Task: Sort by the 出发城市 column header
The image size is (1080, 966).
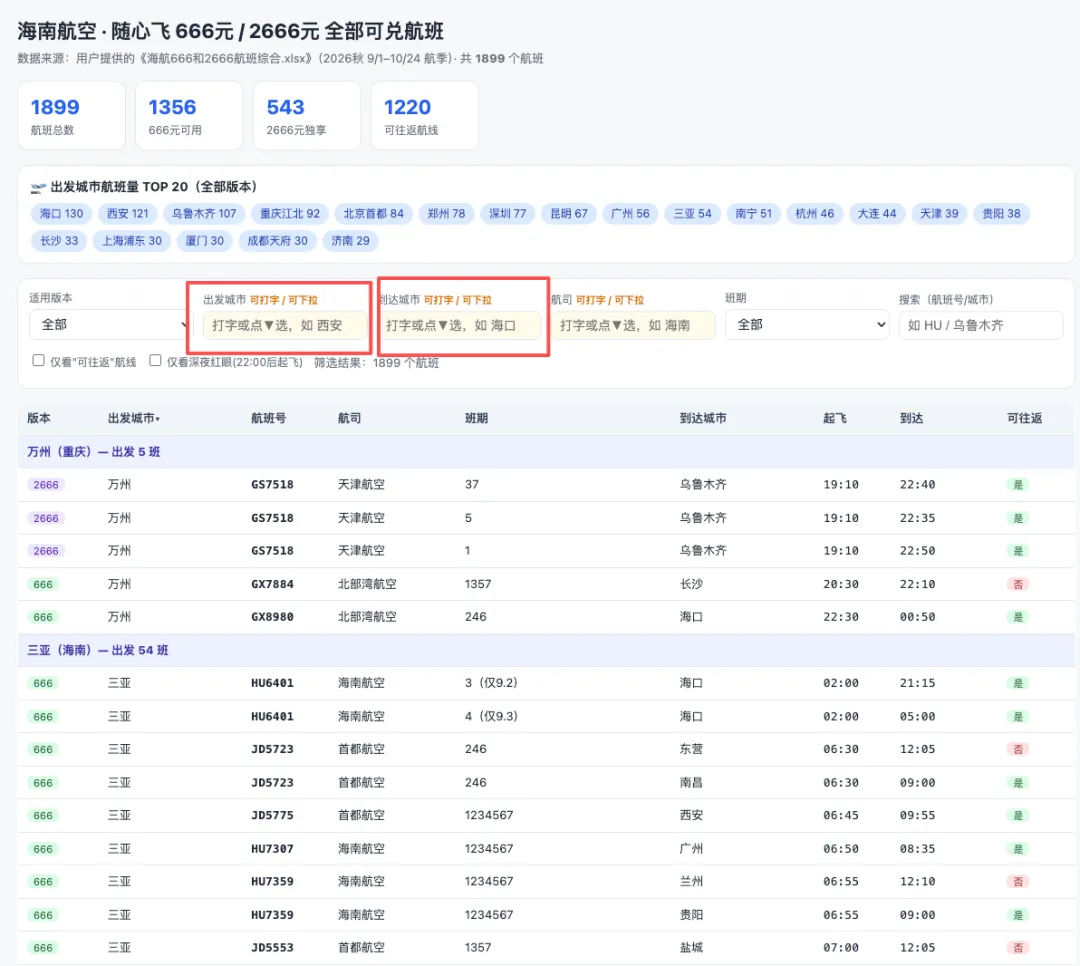Action: [x=134, y=418]
